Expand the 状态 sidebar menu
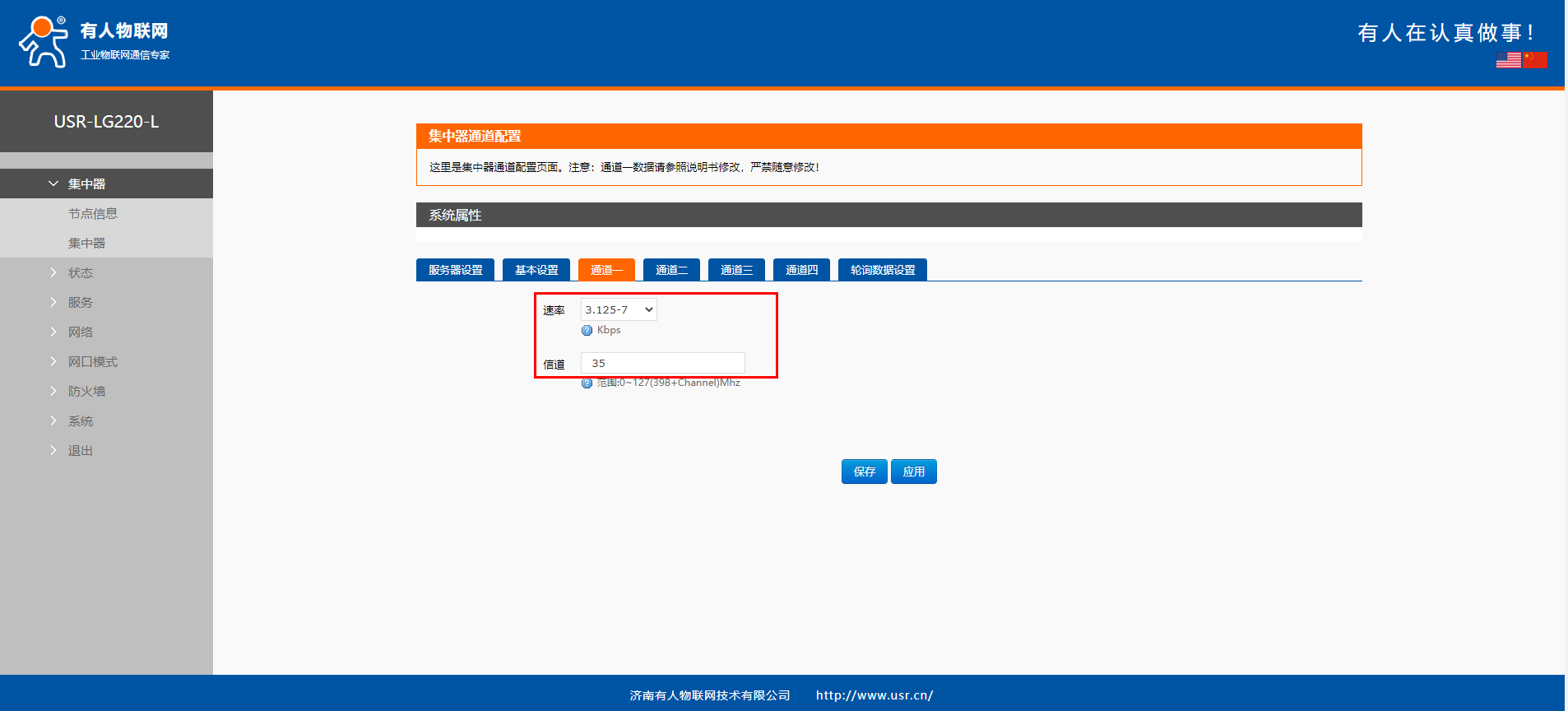1568x711 pixels. pos(81,272)
